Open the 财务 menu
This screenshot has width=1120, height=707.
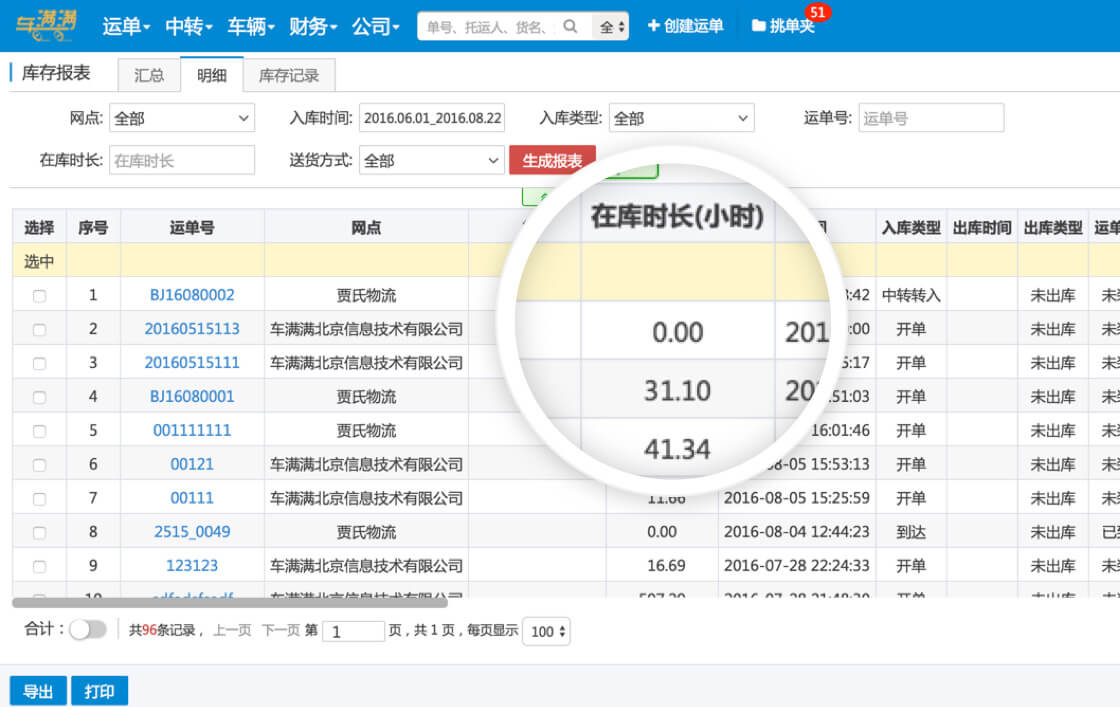(x=312, y=26)
